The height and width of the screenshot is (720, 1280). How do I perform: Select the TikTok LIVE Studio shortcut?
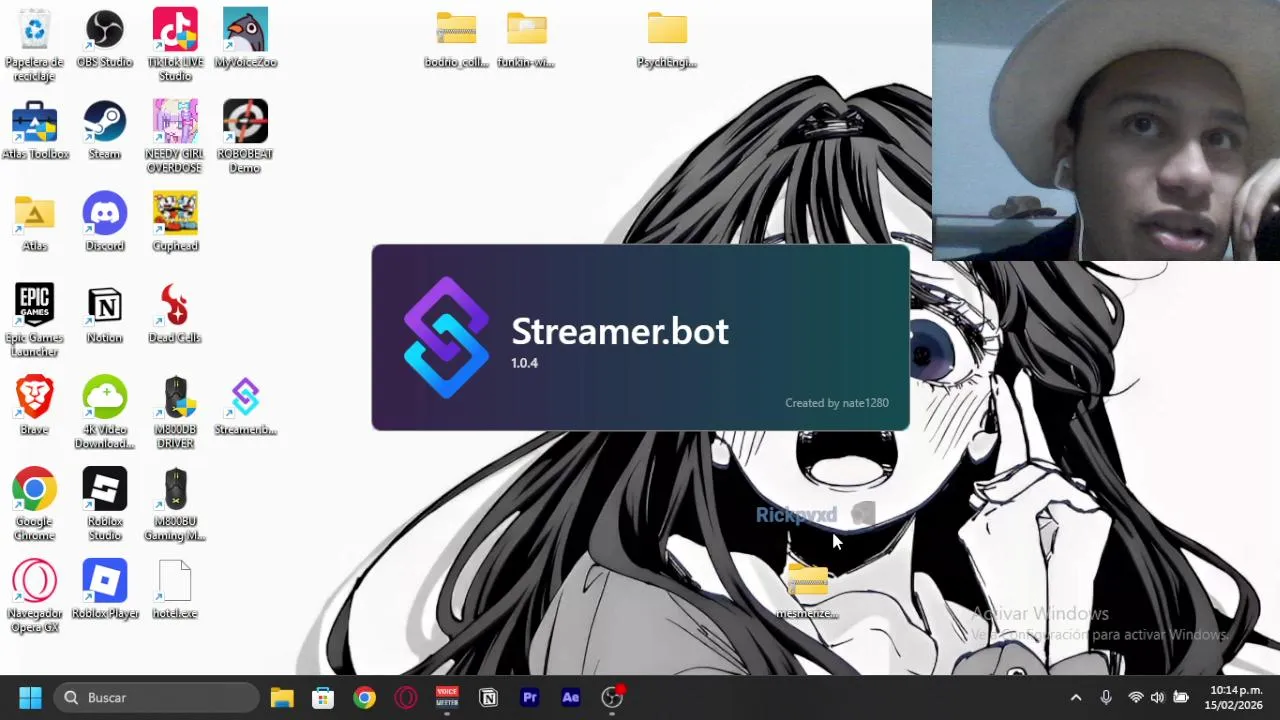[x=175, y=44]
